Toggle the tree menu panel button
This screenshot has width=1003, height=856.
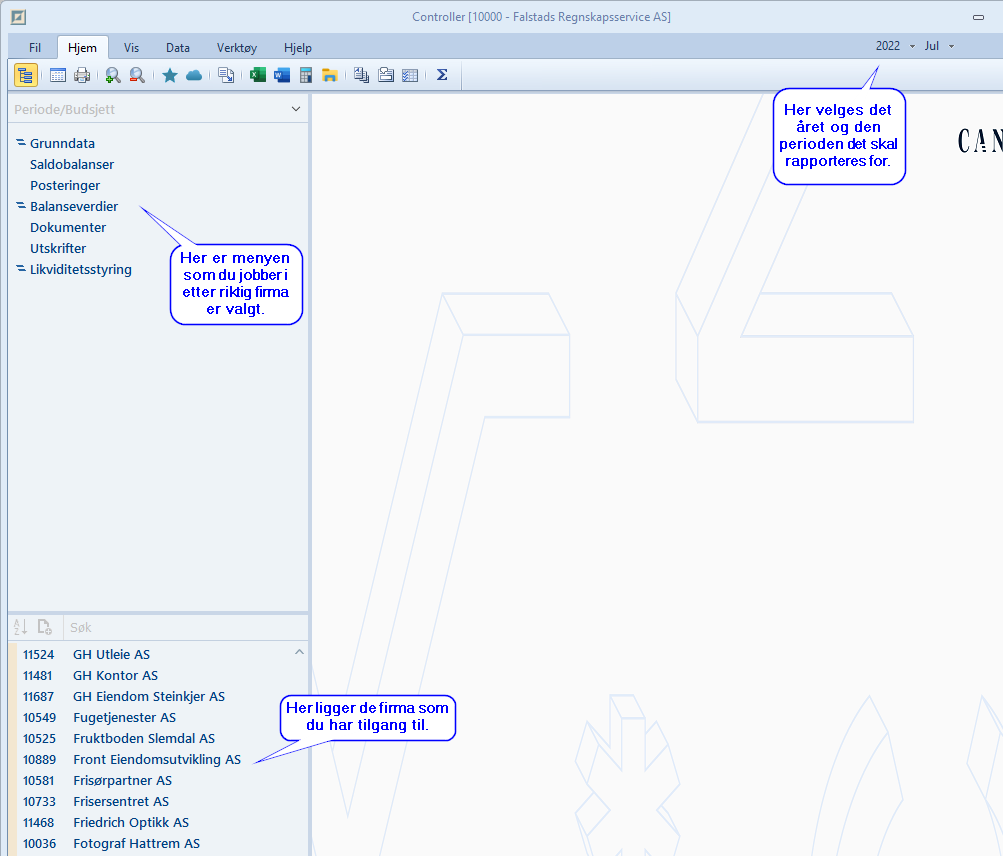click(26, 75)
